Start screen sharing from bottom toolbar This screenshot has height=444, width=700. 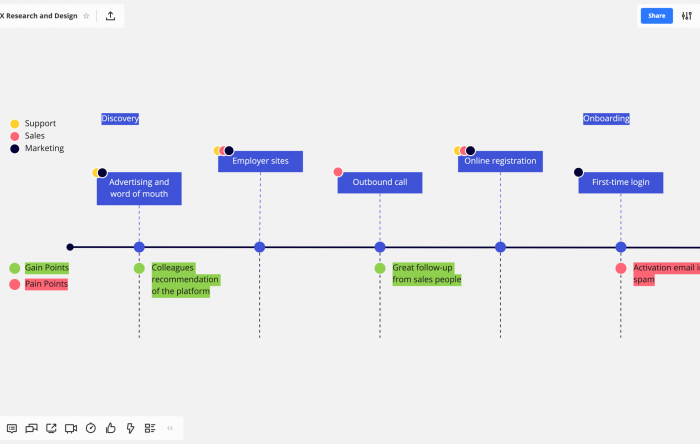(x=51, y=428)
